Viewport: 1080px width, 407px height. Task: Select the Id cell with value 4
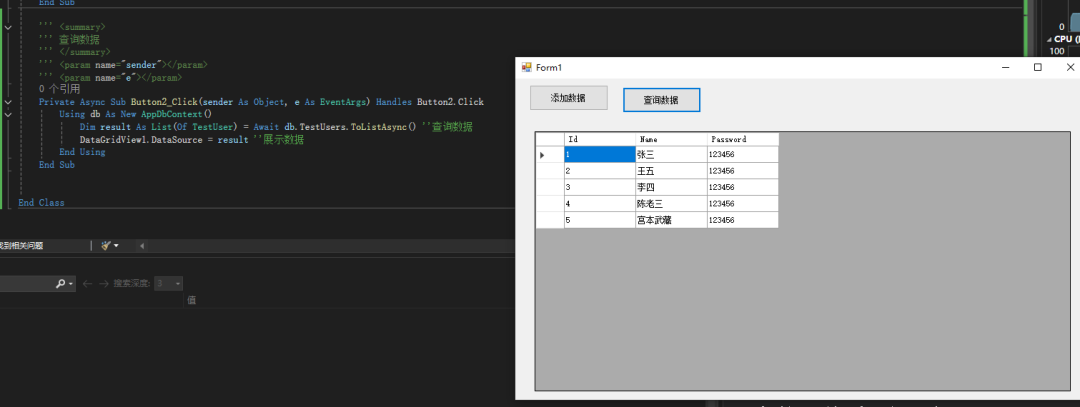[x=599, y=204]
